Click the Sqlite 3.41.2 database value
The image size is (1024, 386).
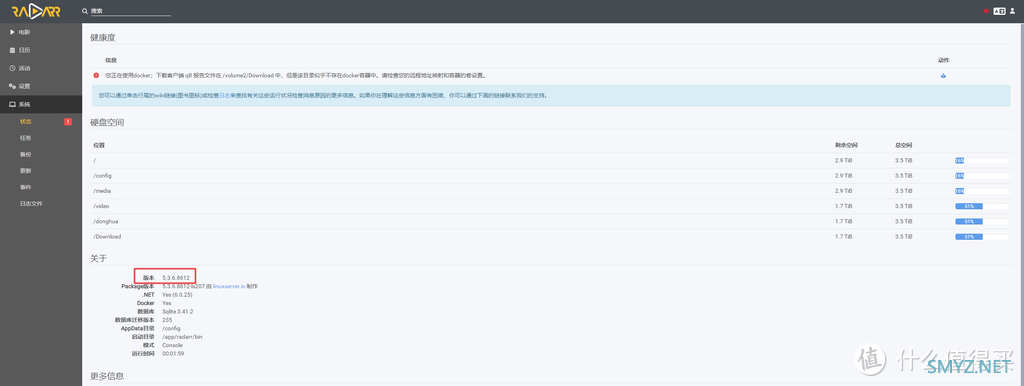pyautogui.click(x=178, y=312)
